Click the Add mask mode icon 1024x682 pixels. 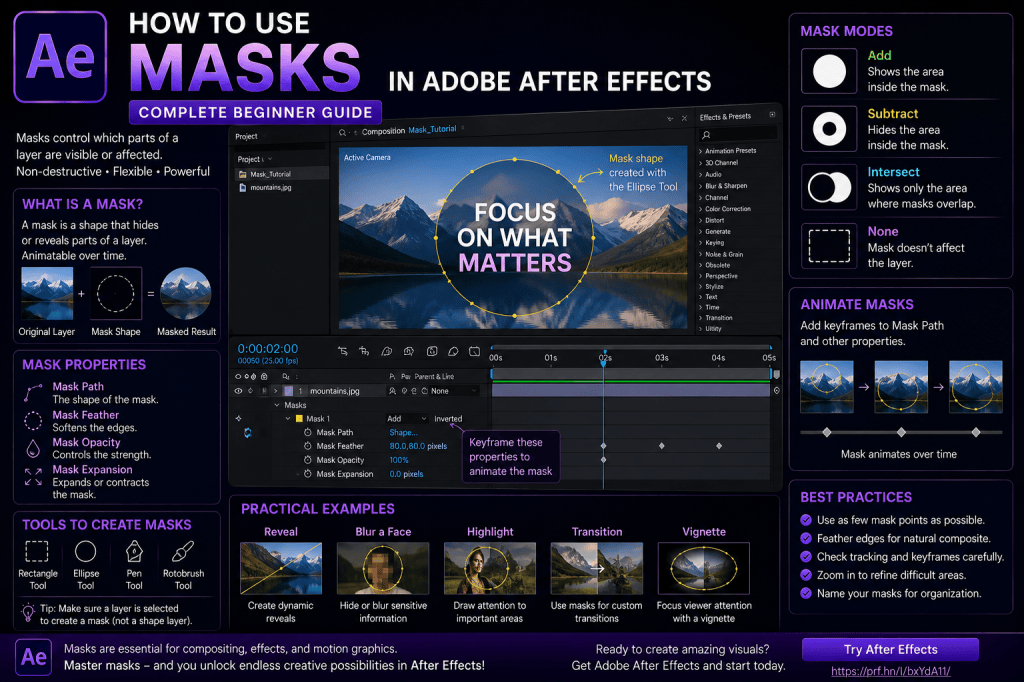point(829,71)
